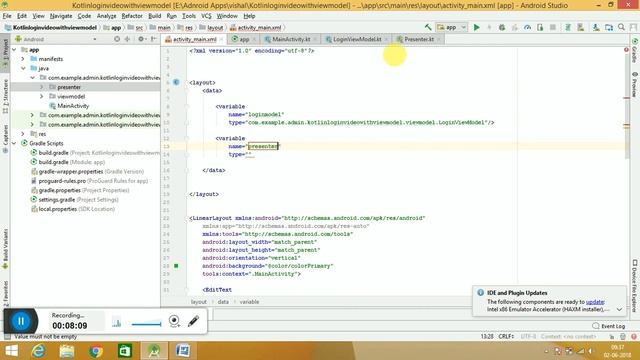640x360 pixels.
Task: Click the Debug app bug icon
Action: click(x=502, y=27)
